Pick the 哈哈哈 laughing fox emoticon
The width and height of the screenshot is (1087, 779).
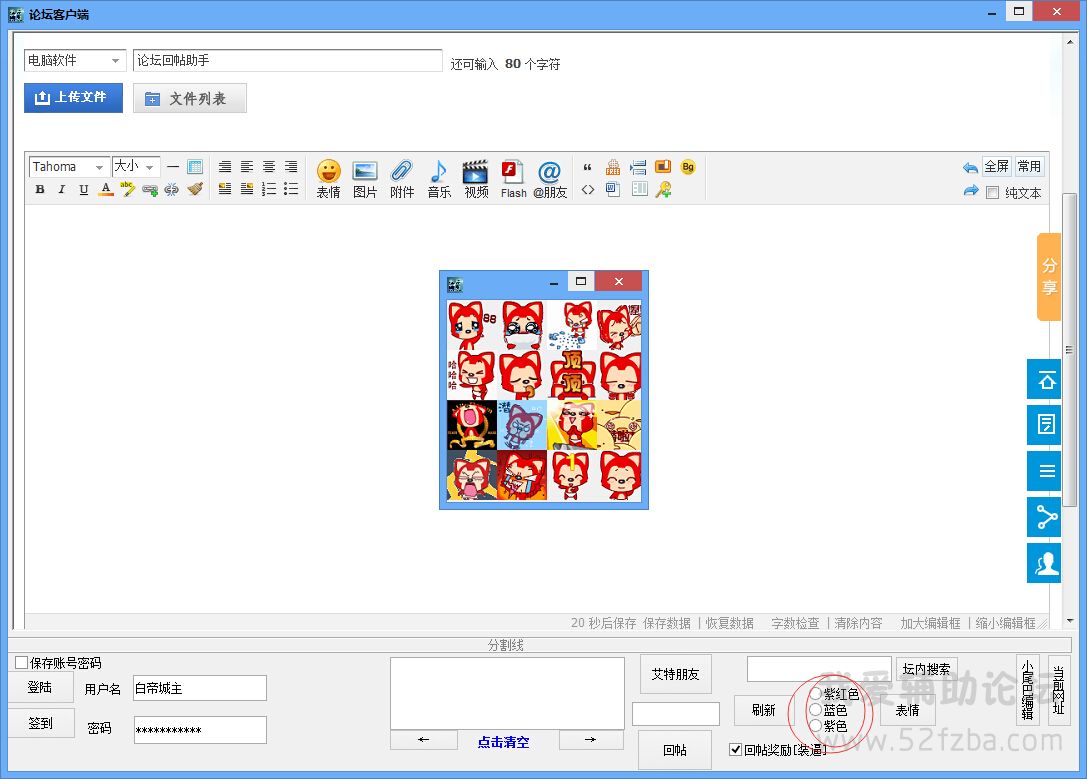click(472, 375)
